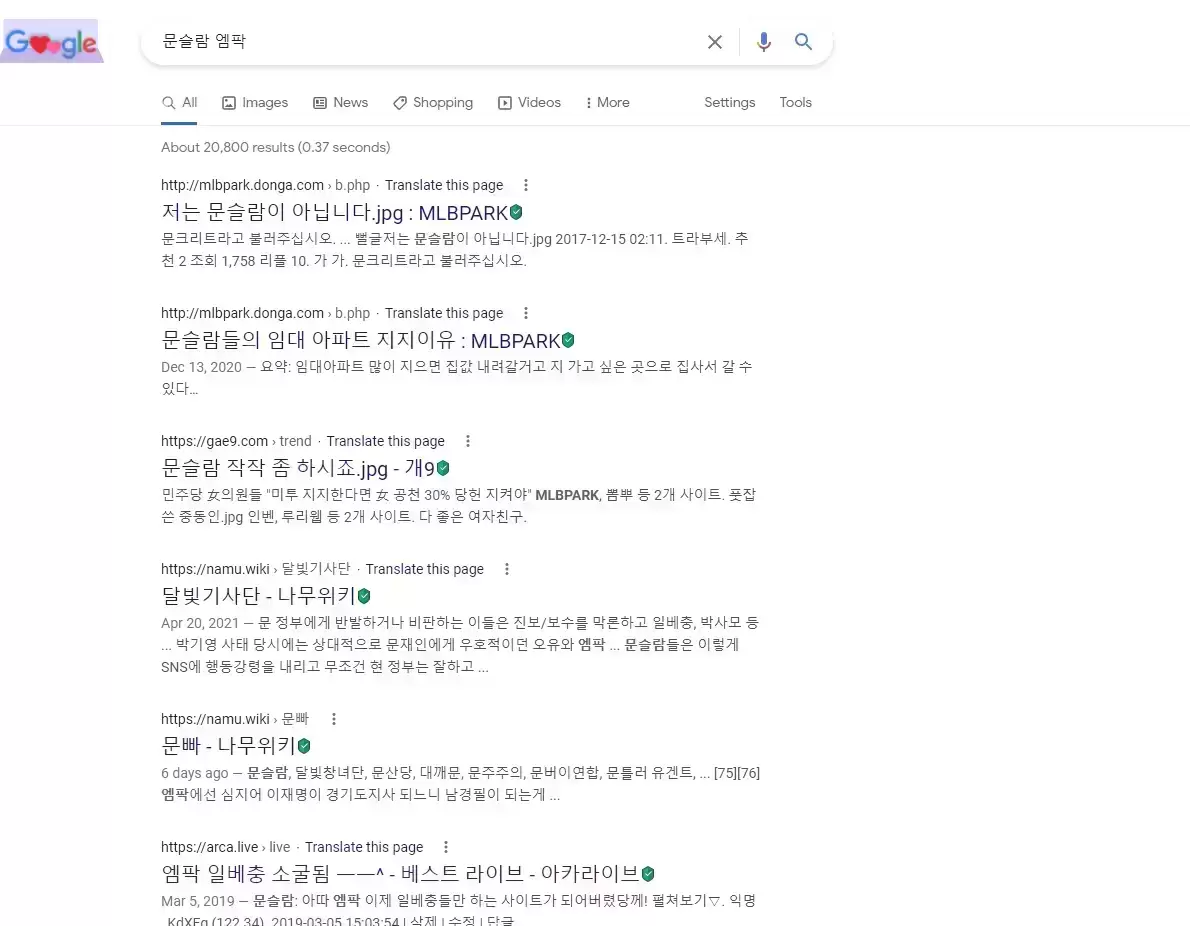Switch to the News tab
The height and width of the screenshot is (926, 1190).
coord(340,103)
